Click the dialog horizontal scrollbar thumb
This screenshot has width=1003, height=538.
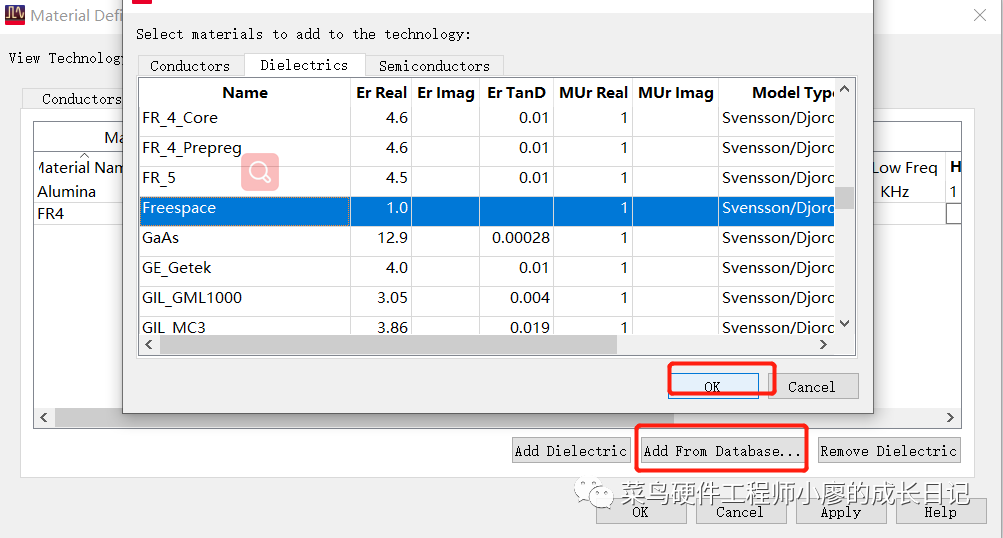coord(388,345)
